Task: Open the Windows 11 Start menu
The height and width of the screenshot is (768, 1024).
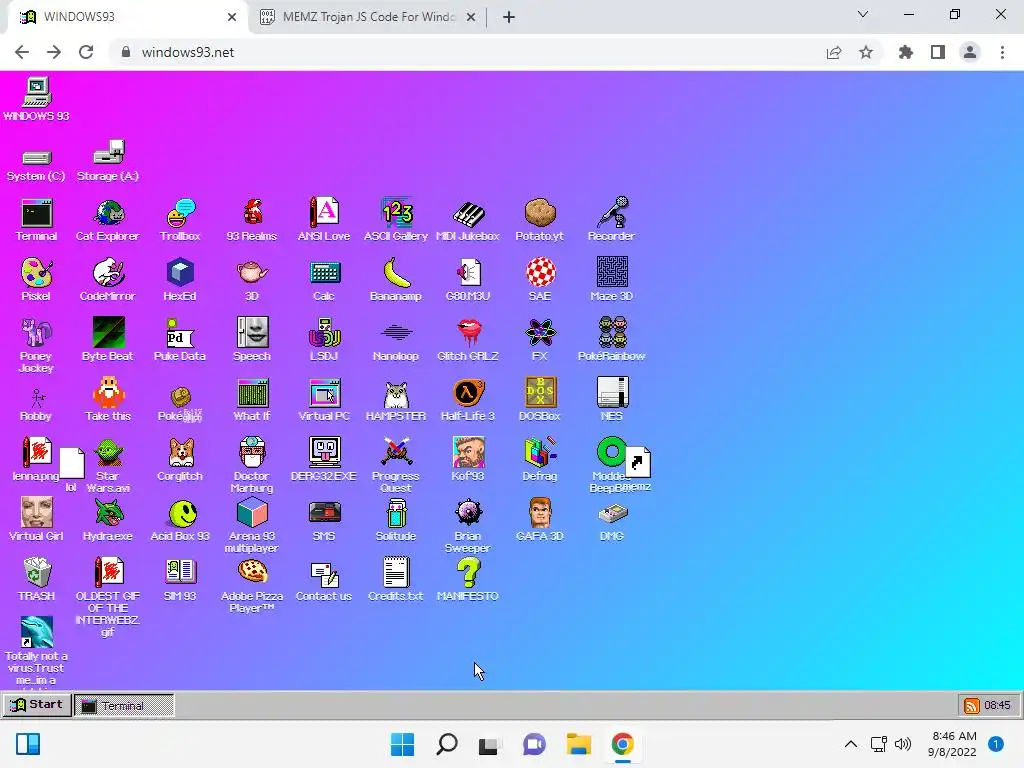Action: [x=402, y=744]
